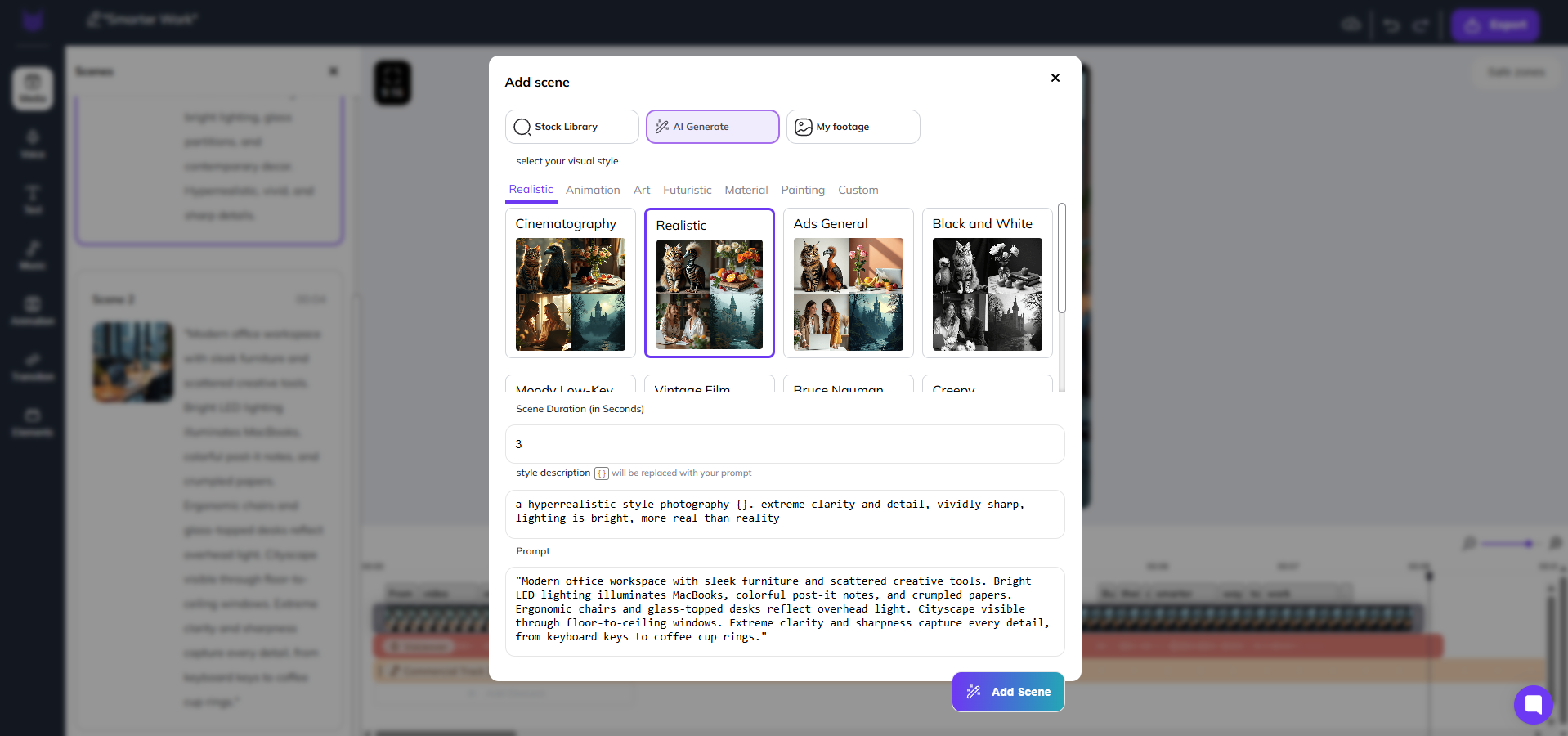1568x736 pixels.
Task: Select the Scene 2 thumbnail in Scenes panel
Action: tap(133, 362)
